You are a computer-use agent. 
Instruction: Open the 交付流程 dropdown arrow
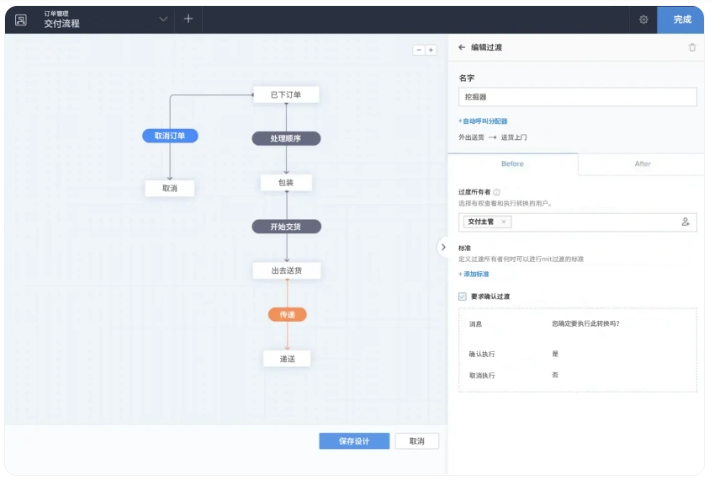[x=164, y=20]
